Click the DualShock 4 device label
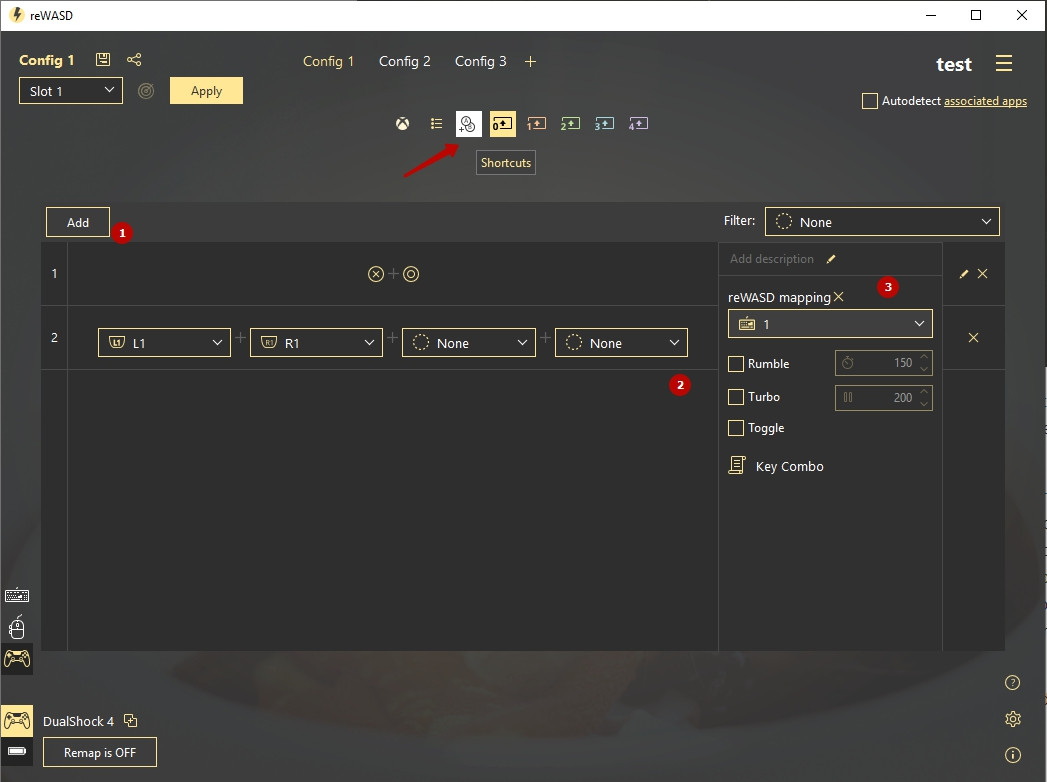Viewport: 1047px width, 782px height. (78, 721)
